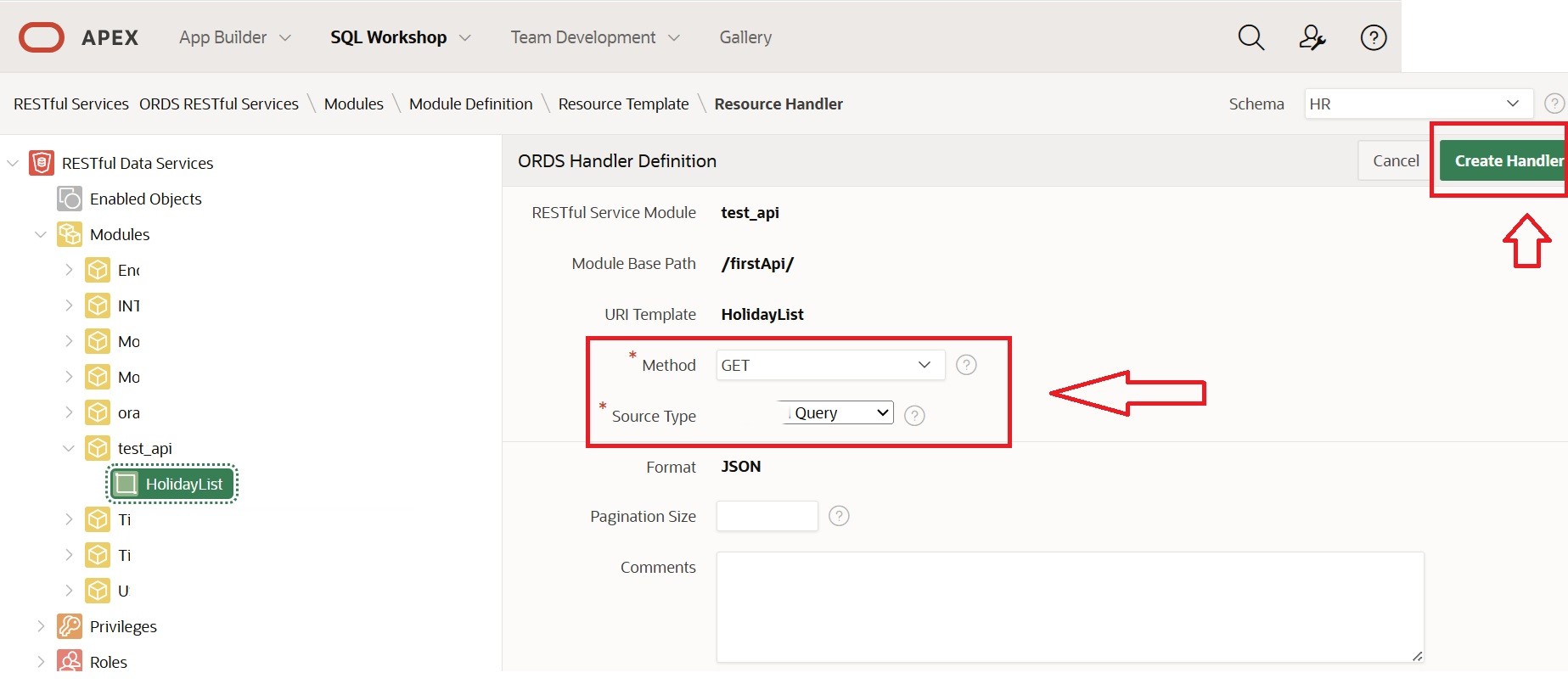Select the Roles tree label
The image size is (1568, 695).
click(109, 662)
